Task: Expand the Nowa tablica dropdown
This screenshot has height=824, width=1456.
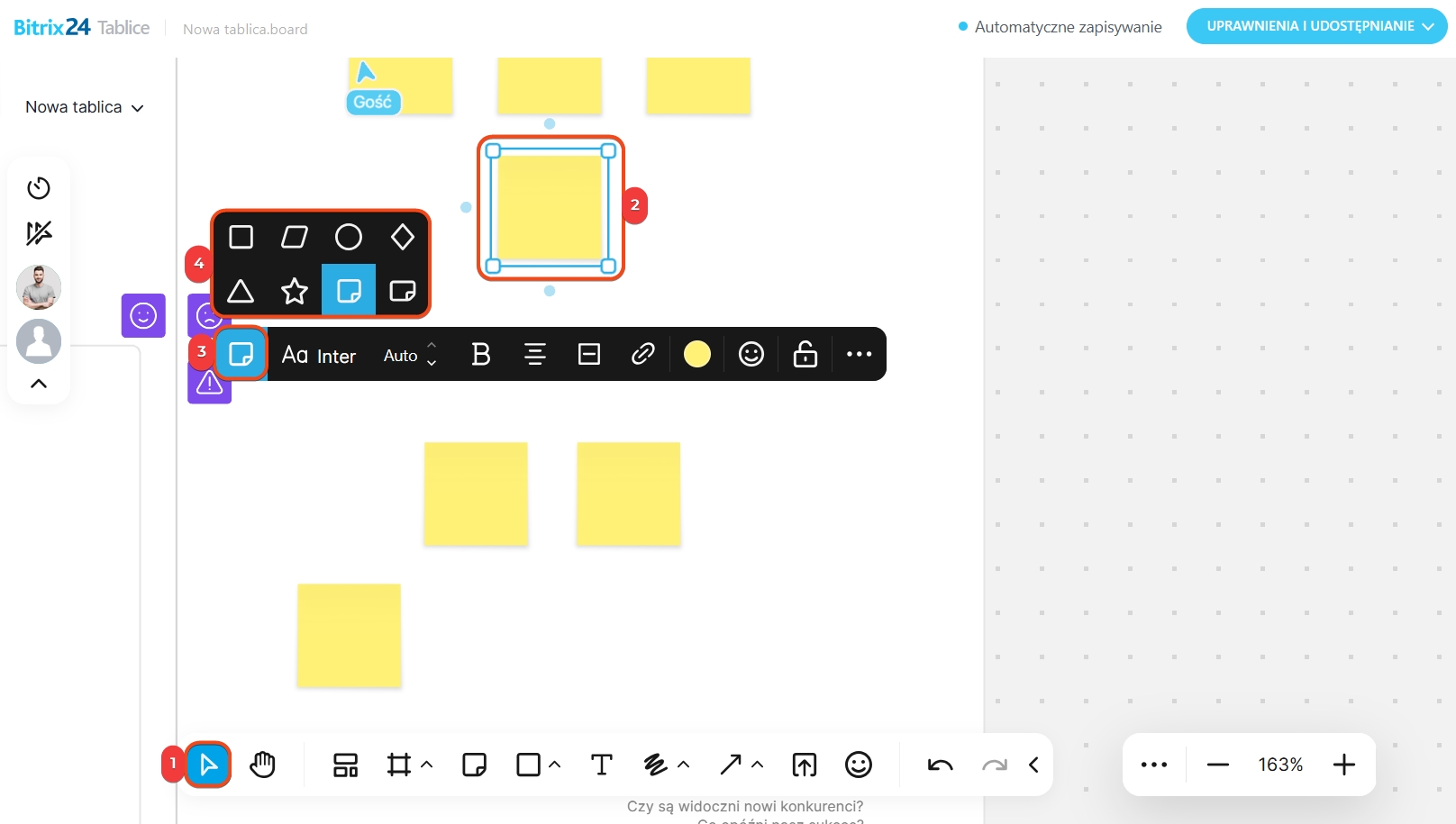Action: point(85,107)
